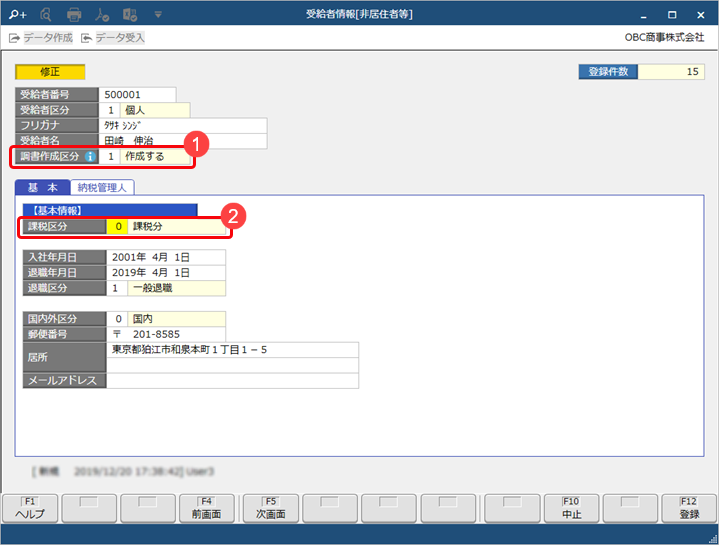Click データ受入 menu item
The image size is (719, 545).
tap(113, 38)
